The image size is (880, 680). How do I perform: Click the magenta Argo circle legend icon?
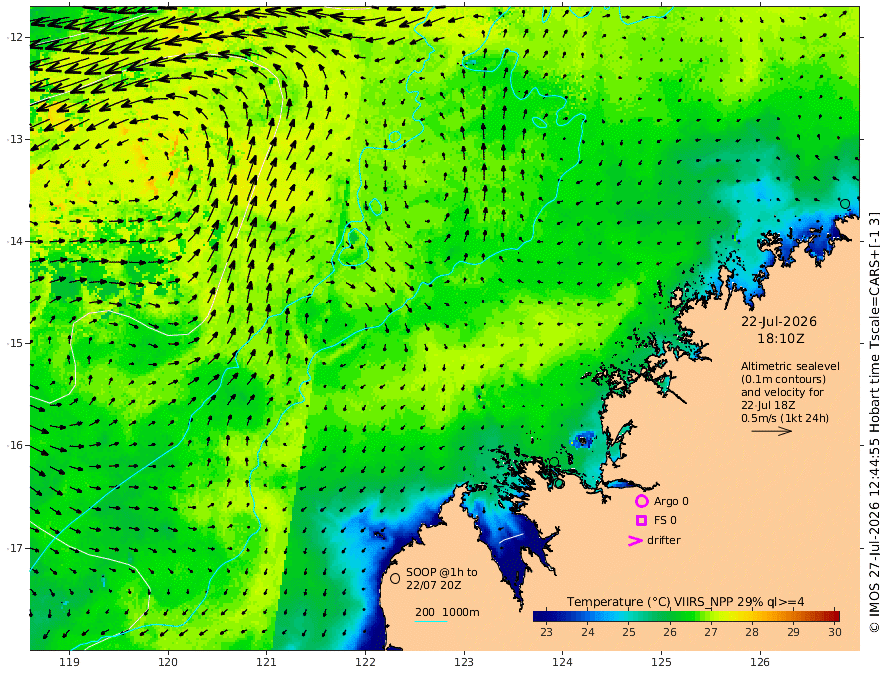(x=641, y=501)
